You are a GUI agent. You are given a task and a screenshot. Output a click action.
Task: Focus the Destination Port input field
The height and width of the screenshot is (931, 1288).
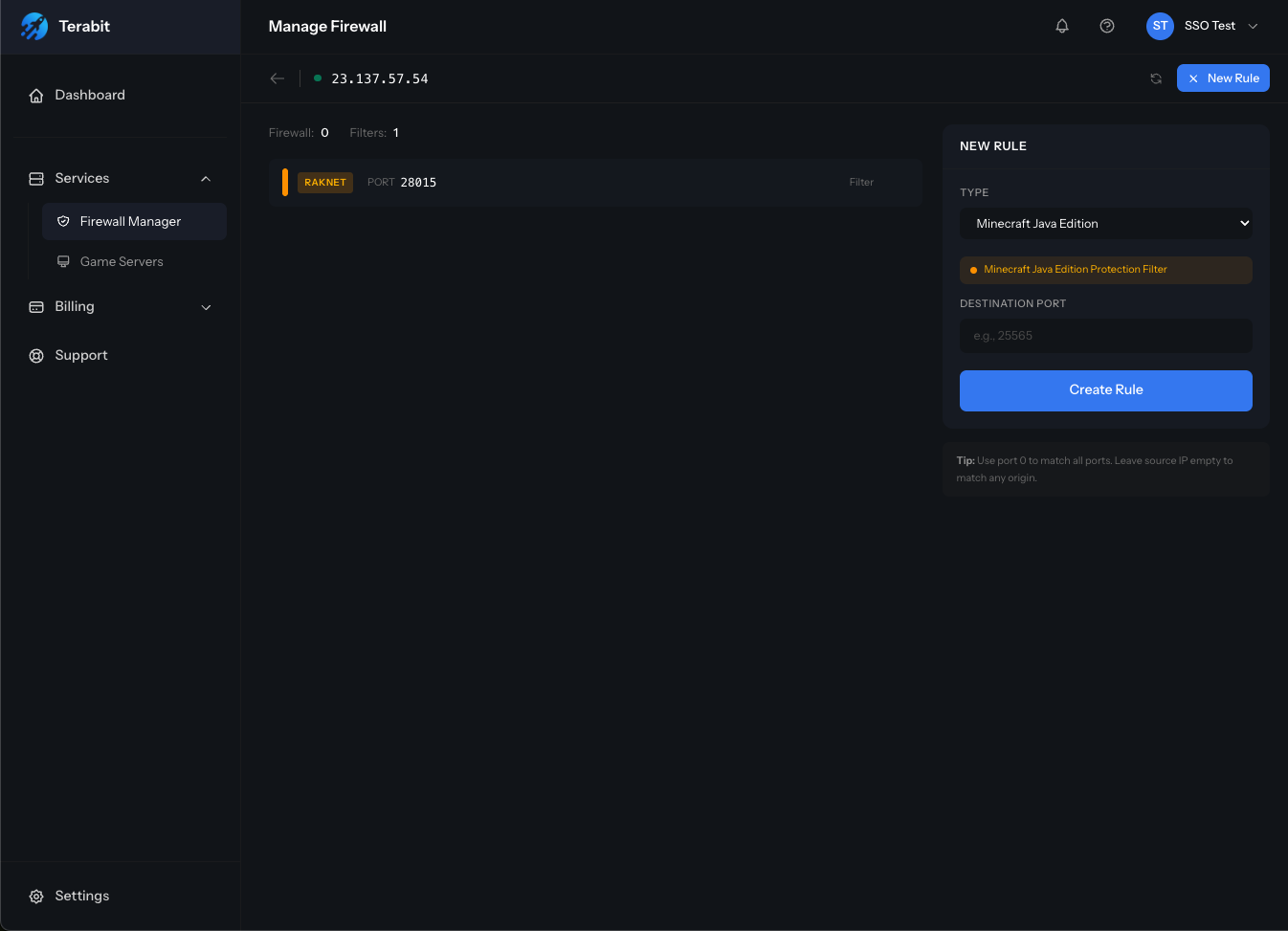click(1105, 336)
